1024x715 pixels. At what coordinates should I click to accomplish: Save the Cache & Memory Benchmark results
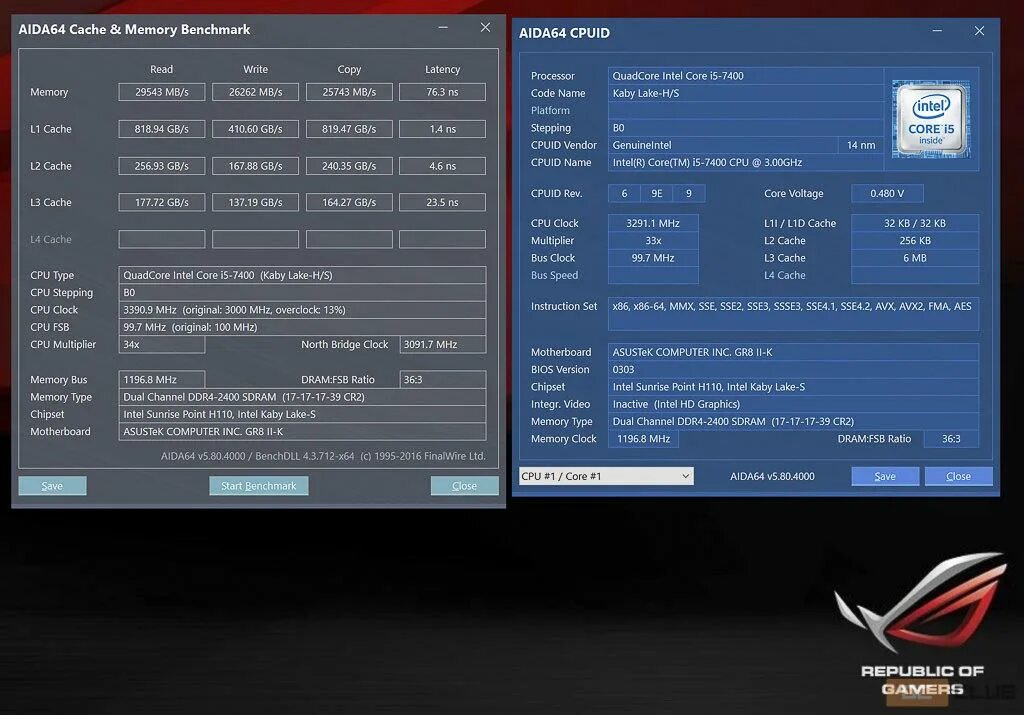click(52, 486)
